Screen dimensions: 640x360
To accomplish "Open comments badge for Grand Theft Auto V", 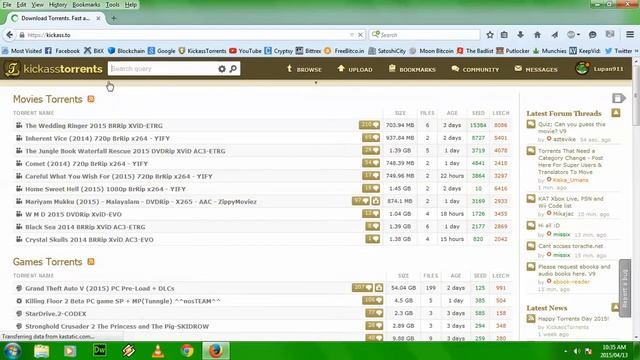I will (362, 288).
